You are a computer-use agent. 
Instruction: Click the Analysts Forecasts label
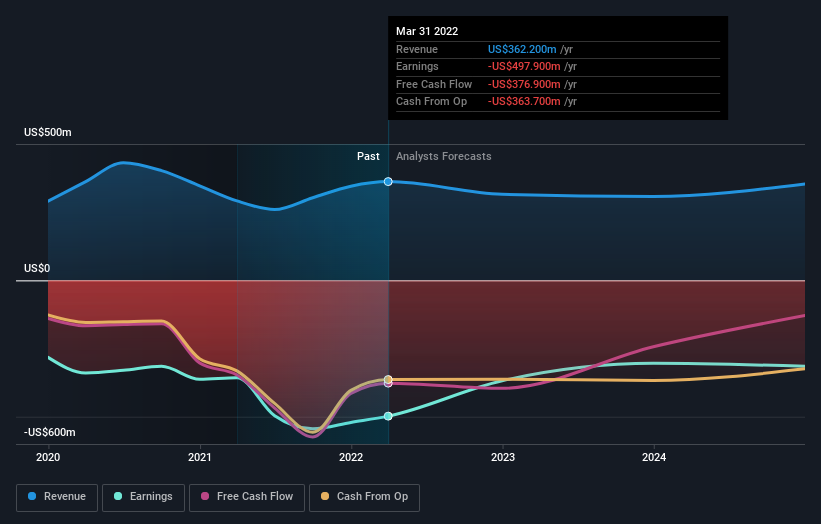pyautogui.click(x=443, y=156)
